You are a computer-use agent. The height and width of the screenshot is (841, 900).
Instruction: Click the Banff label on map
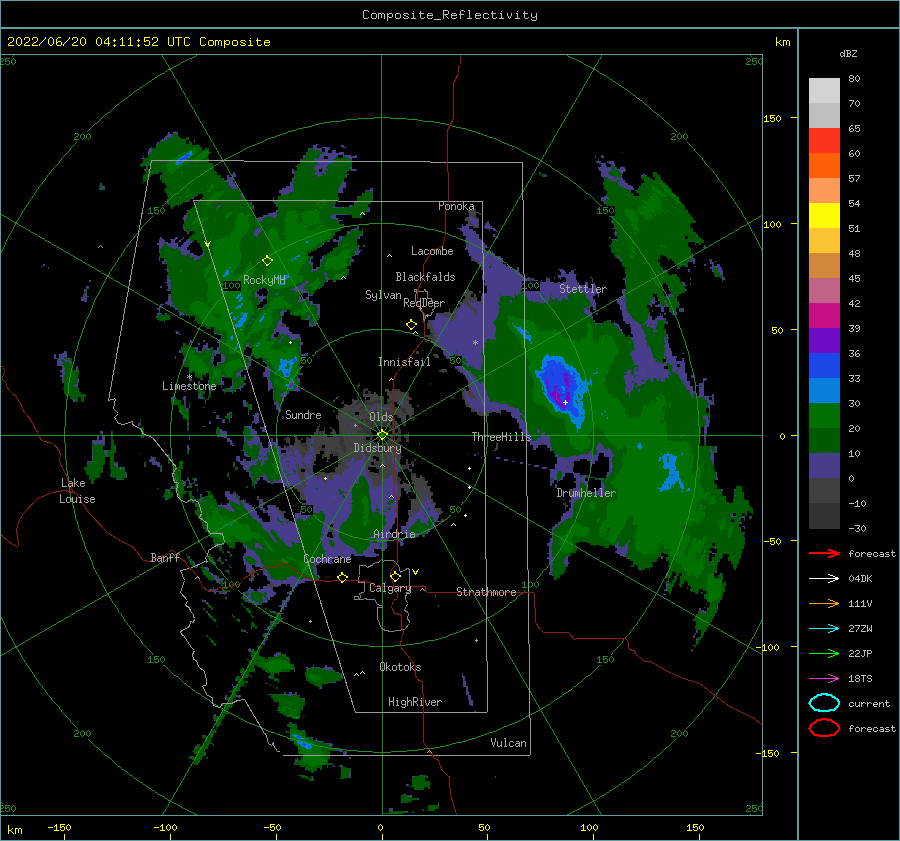(165, 557)
